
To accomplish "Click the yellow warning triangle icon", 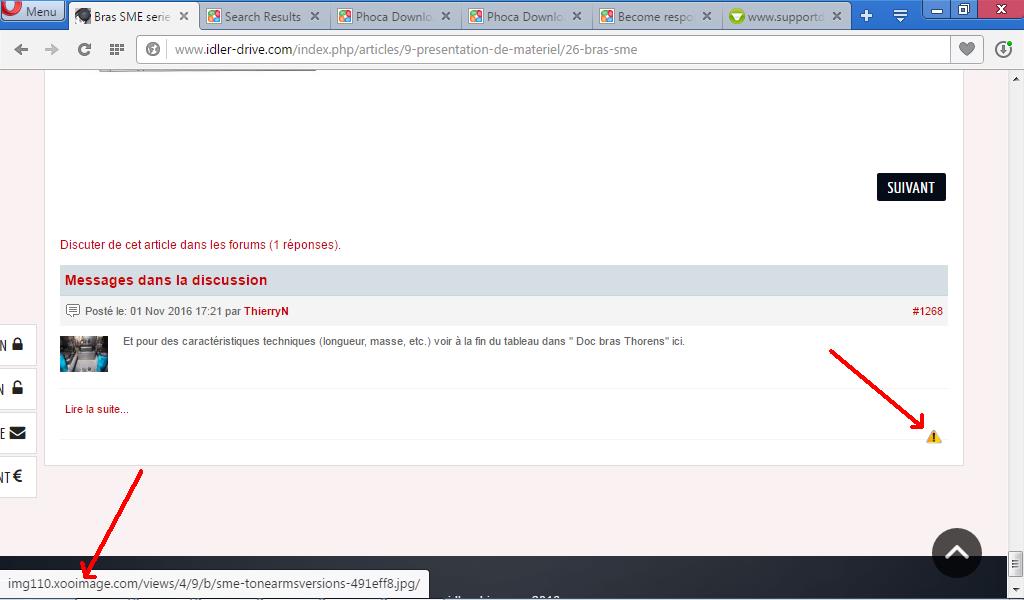I will [x=933, y=437].
